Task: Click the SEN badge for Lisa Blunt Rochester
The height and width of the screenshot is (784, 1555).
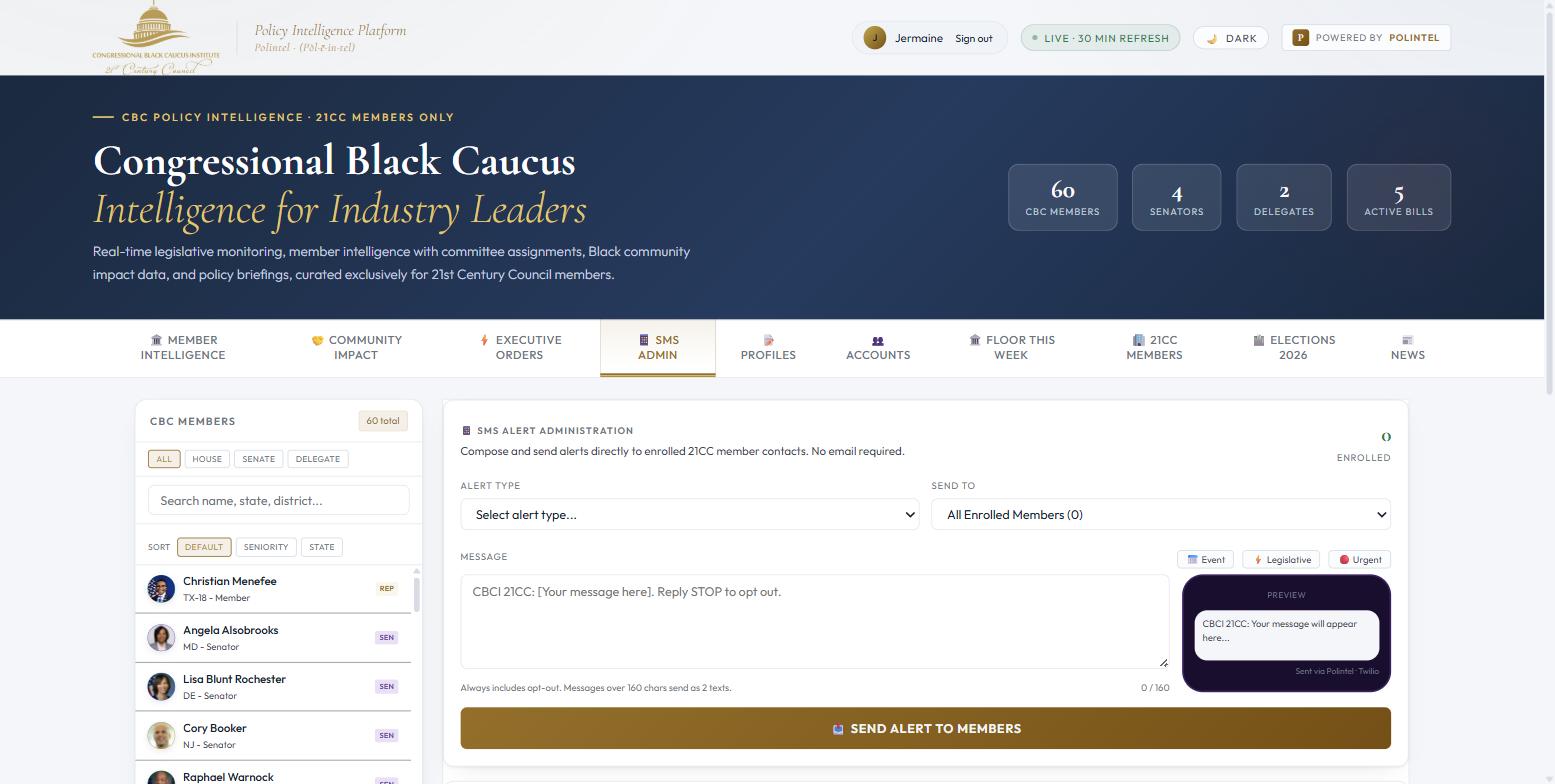Action: click(x=386, y=687)
